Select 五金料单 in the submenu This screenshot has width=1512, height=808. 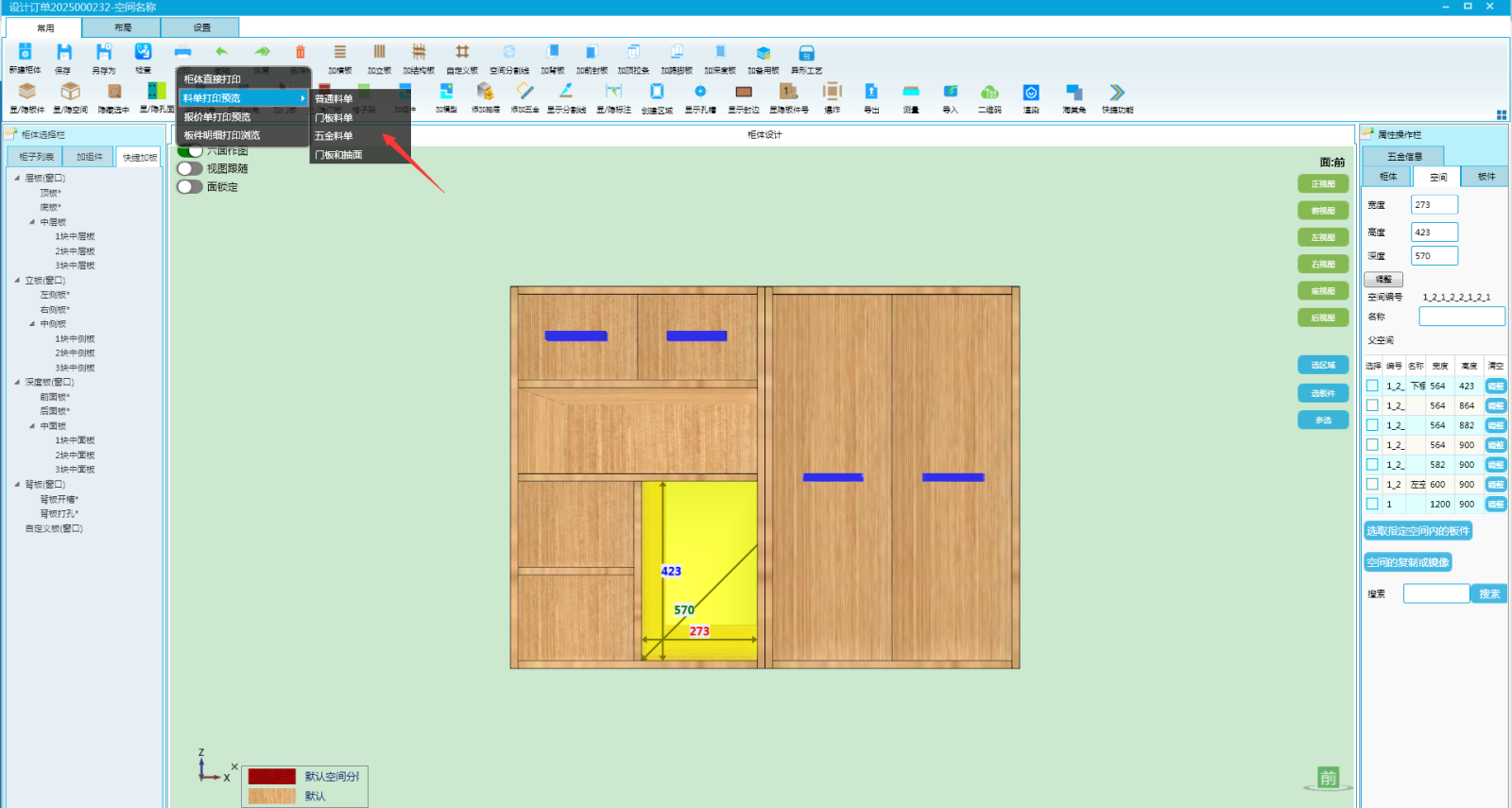[x=334, y=136]
